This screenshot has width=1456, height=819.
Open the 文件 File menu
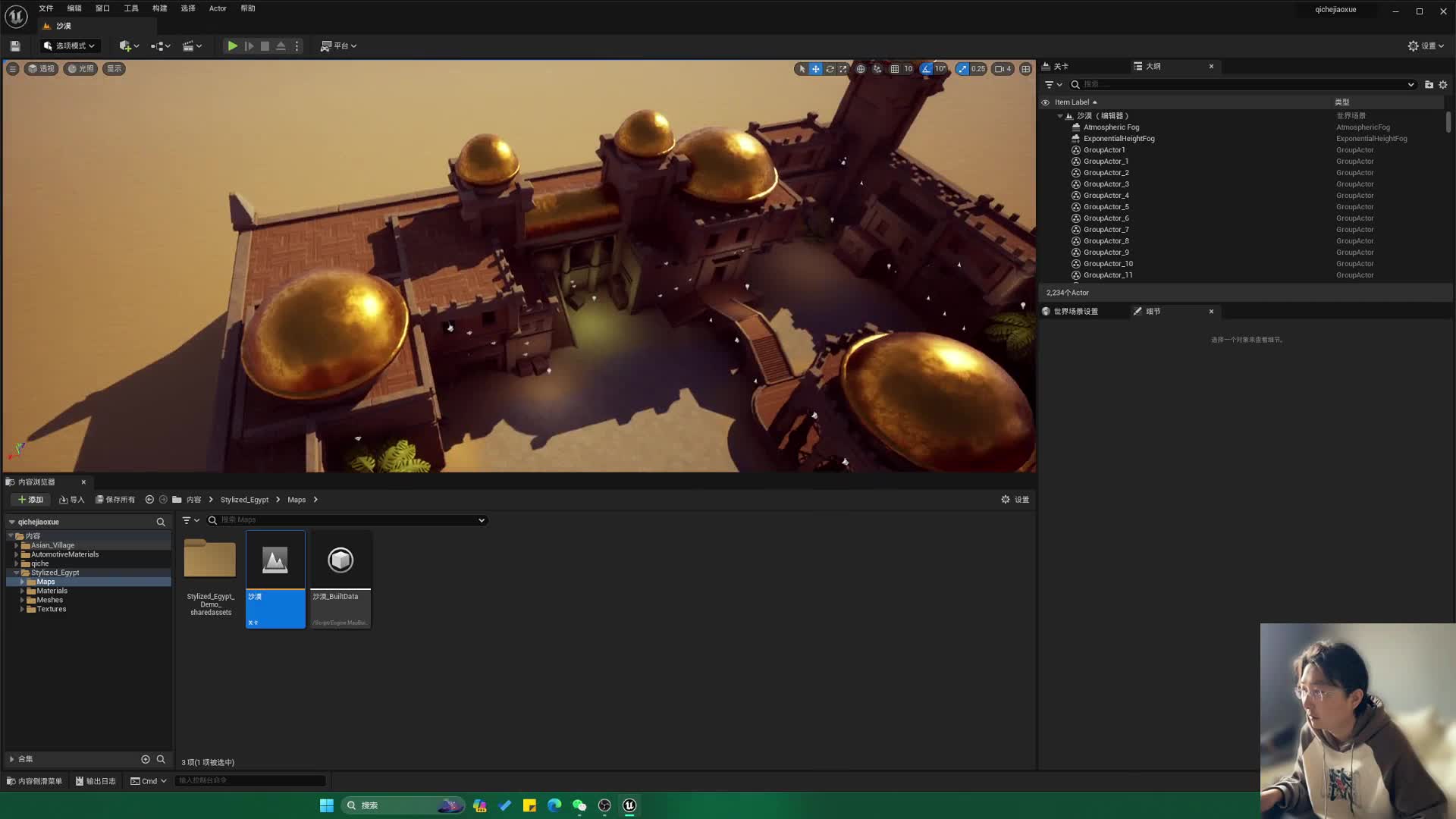[46, 8]
